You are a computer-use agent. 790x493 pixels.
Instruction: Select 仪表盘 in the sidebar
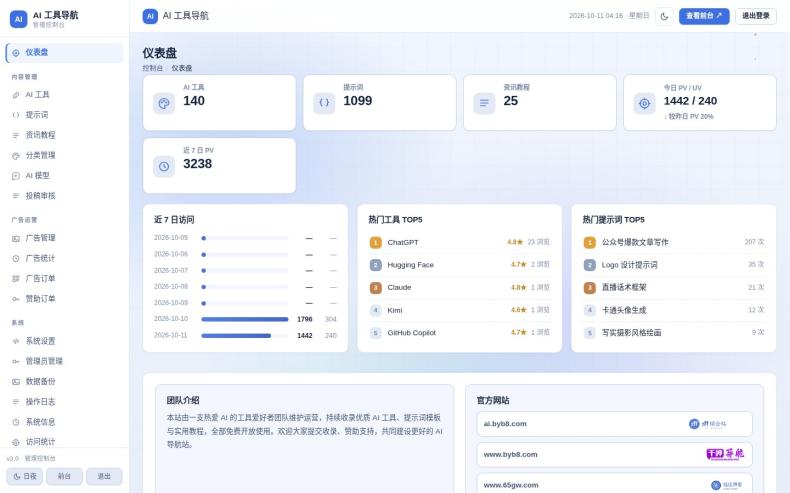(x=64, y=53)
